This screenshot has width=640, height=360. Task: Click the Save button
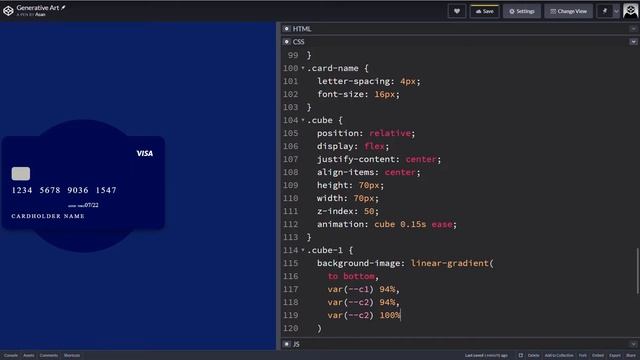coord(484,11)
